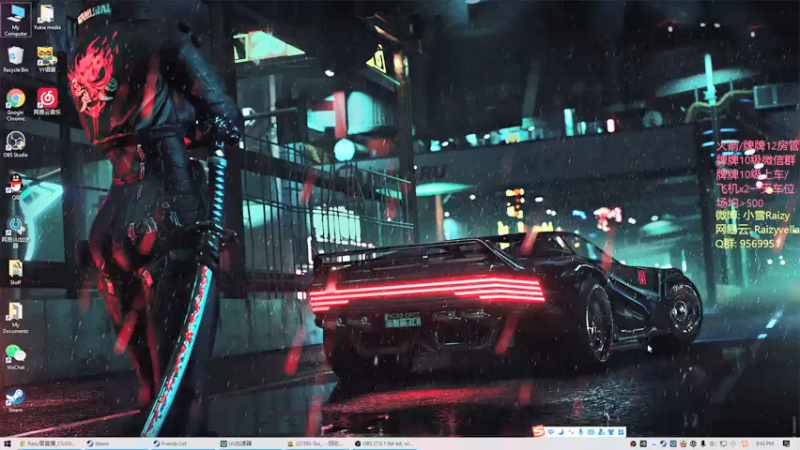Open the network tray icon
This screenshot has width=800, height=450.
(723, 444)
